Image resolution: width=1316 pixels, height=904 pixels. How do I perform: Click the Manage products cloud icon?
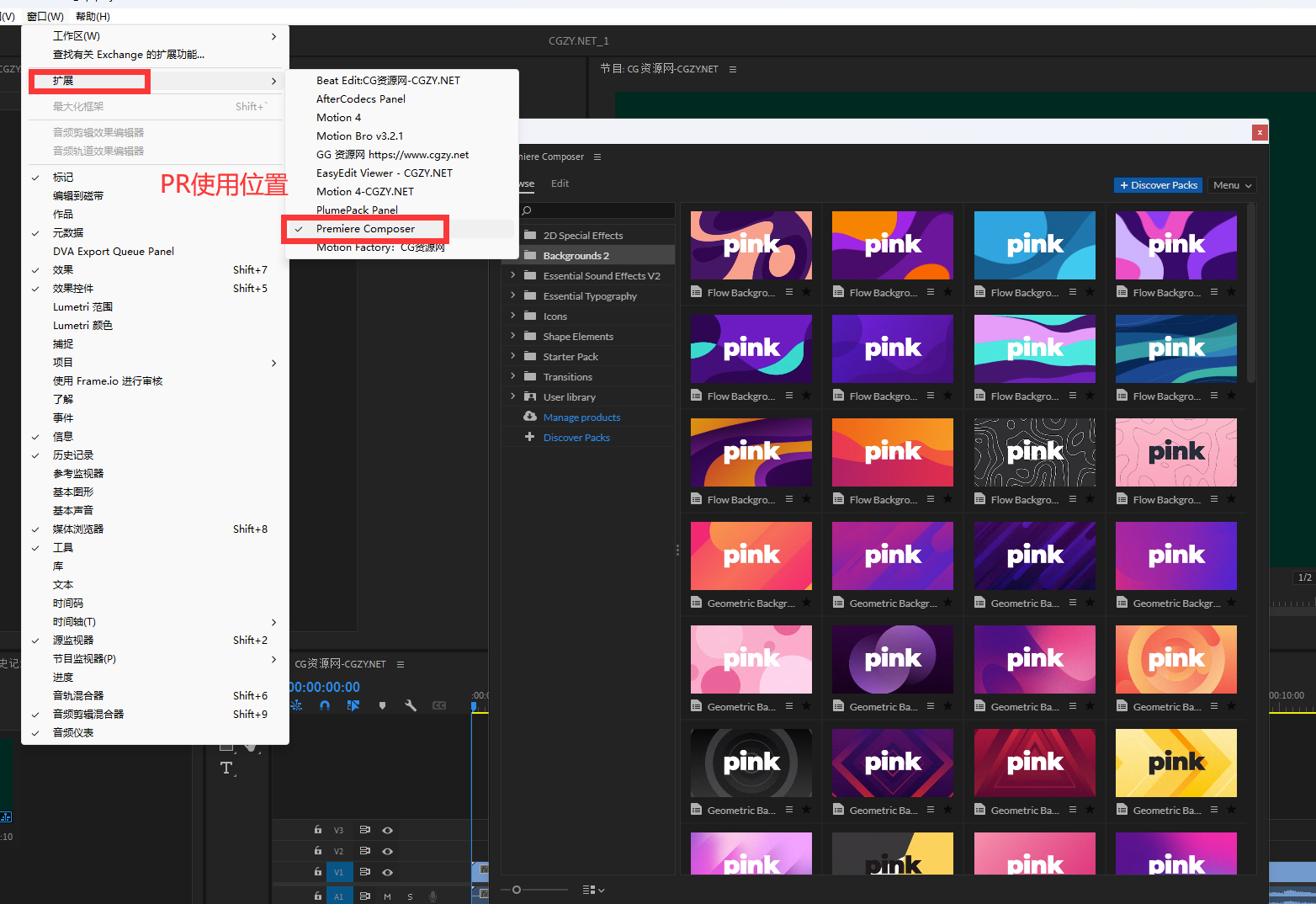(529, 417)
